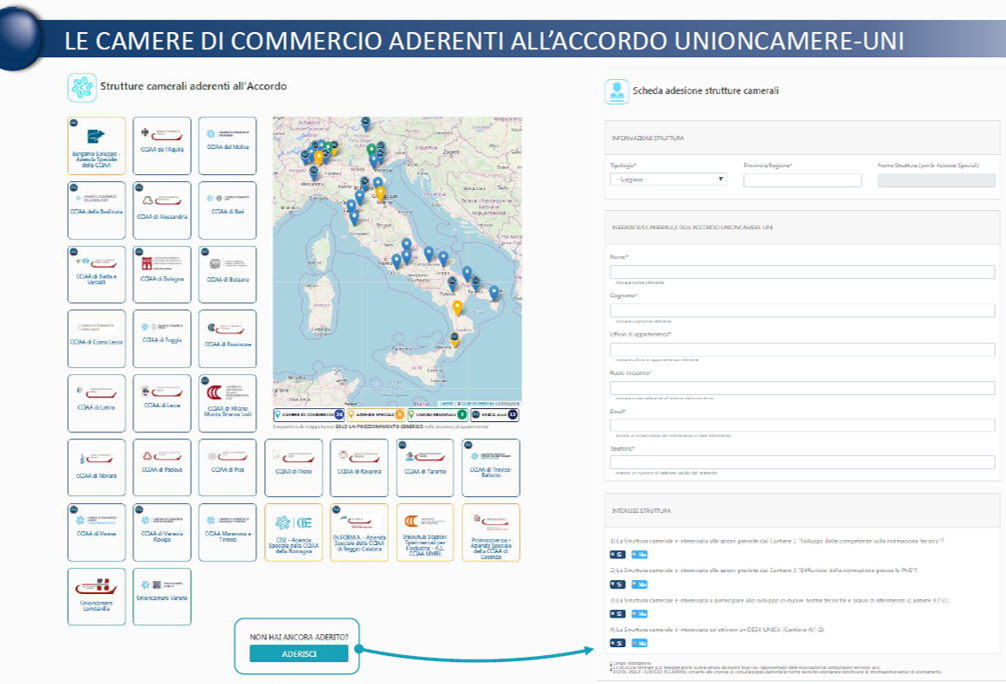This screenshot has height=684, width=1006.
Task: Open the CCIAA di Foggia card
Action: tap(162, 339)
